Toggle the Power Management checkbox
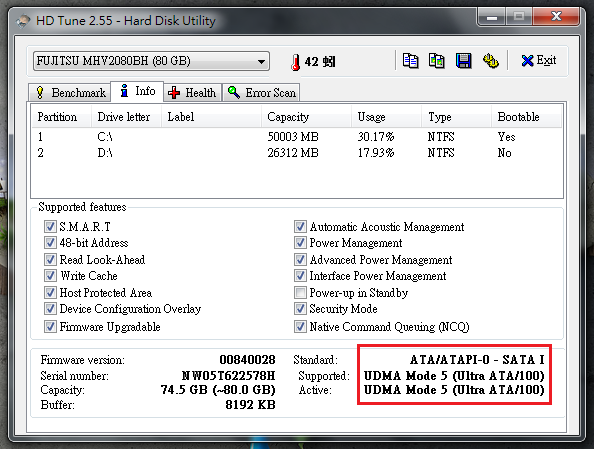The image size is (594, 449). point(300,242)
